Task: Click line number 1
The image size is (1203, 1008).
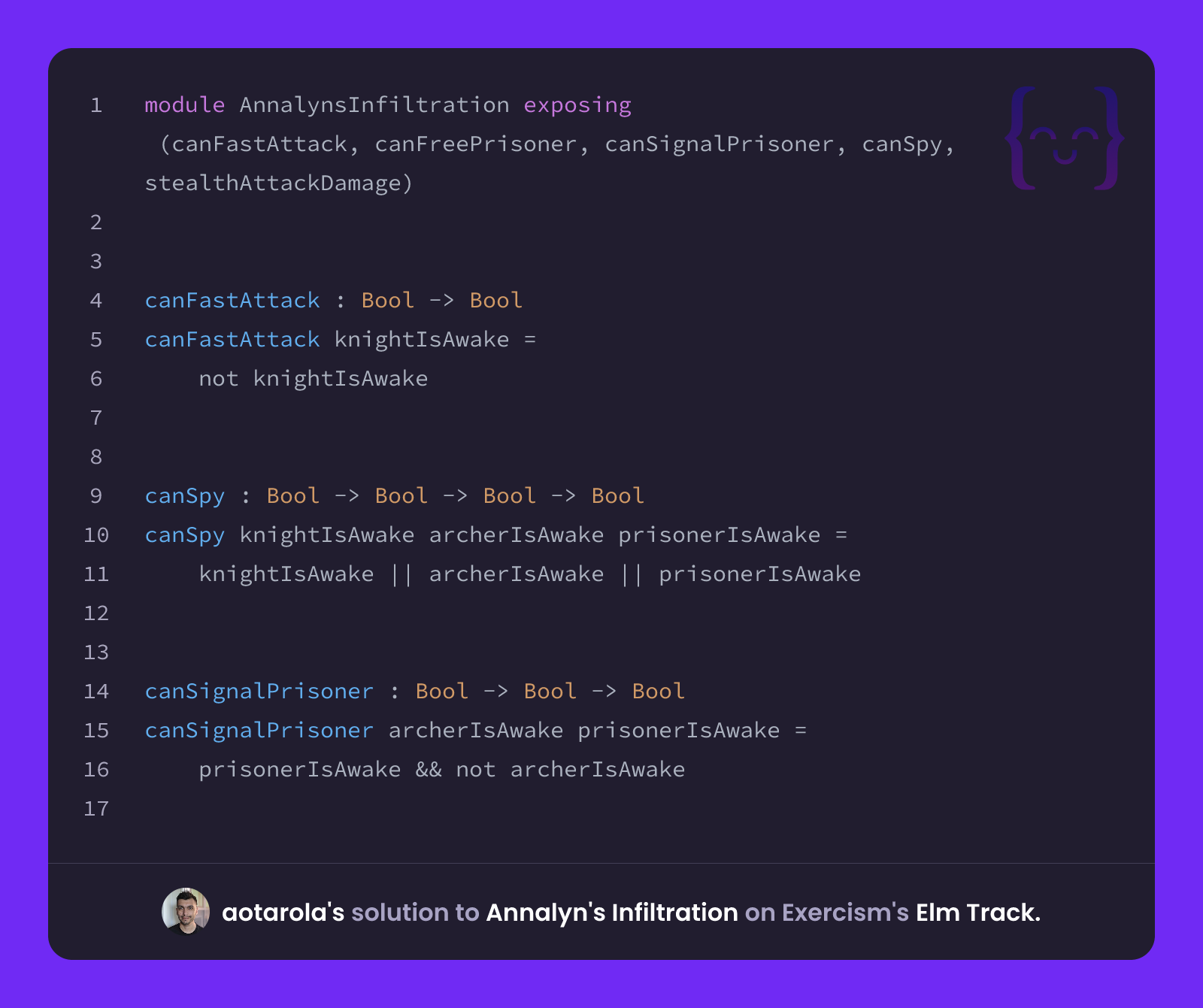Action: [96, 105]
